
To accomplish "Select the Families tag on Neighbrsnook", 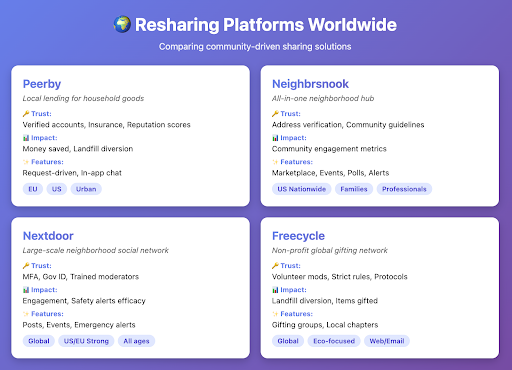I will point(354,189).
